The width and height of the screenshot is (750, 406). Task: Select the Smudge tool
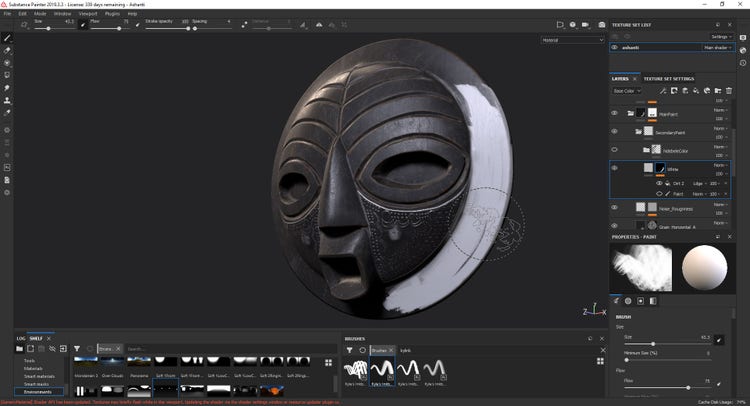point(8,88)
